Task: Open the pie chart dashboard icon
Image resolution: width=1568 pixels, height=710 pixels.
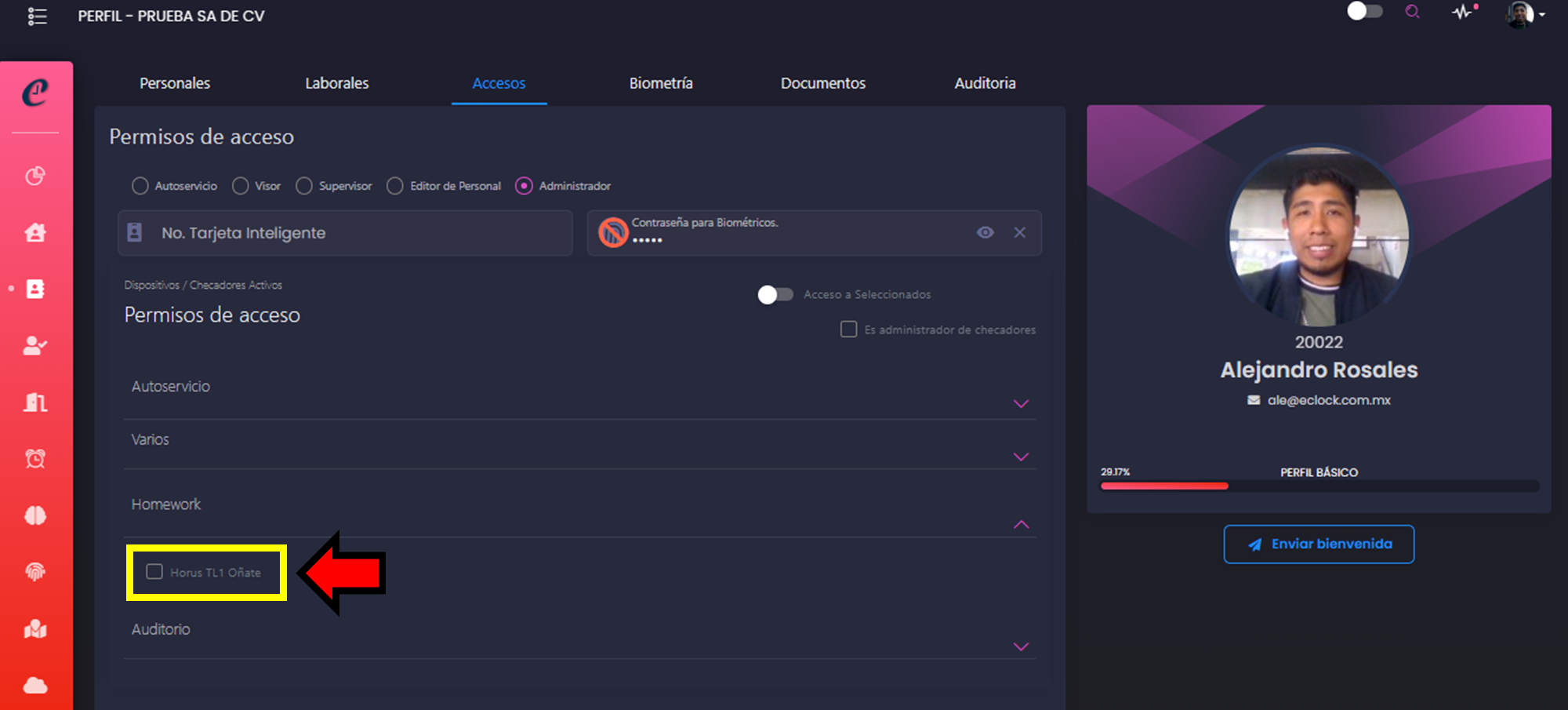Action: coord(35,176)
